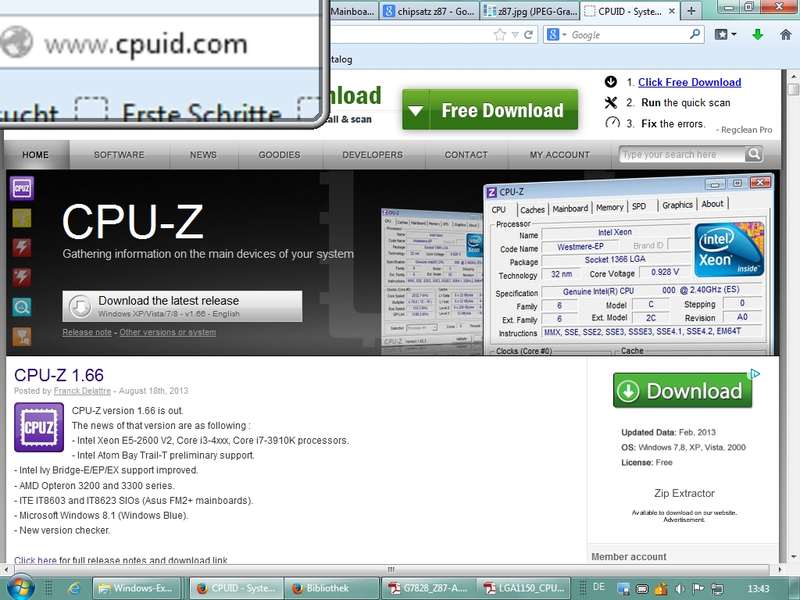Click the Google search magnifier icon

pyautogui.click(x=694, y=34)
